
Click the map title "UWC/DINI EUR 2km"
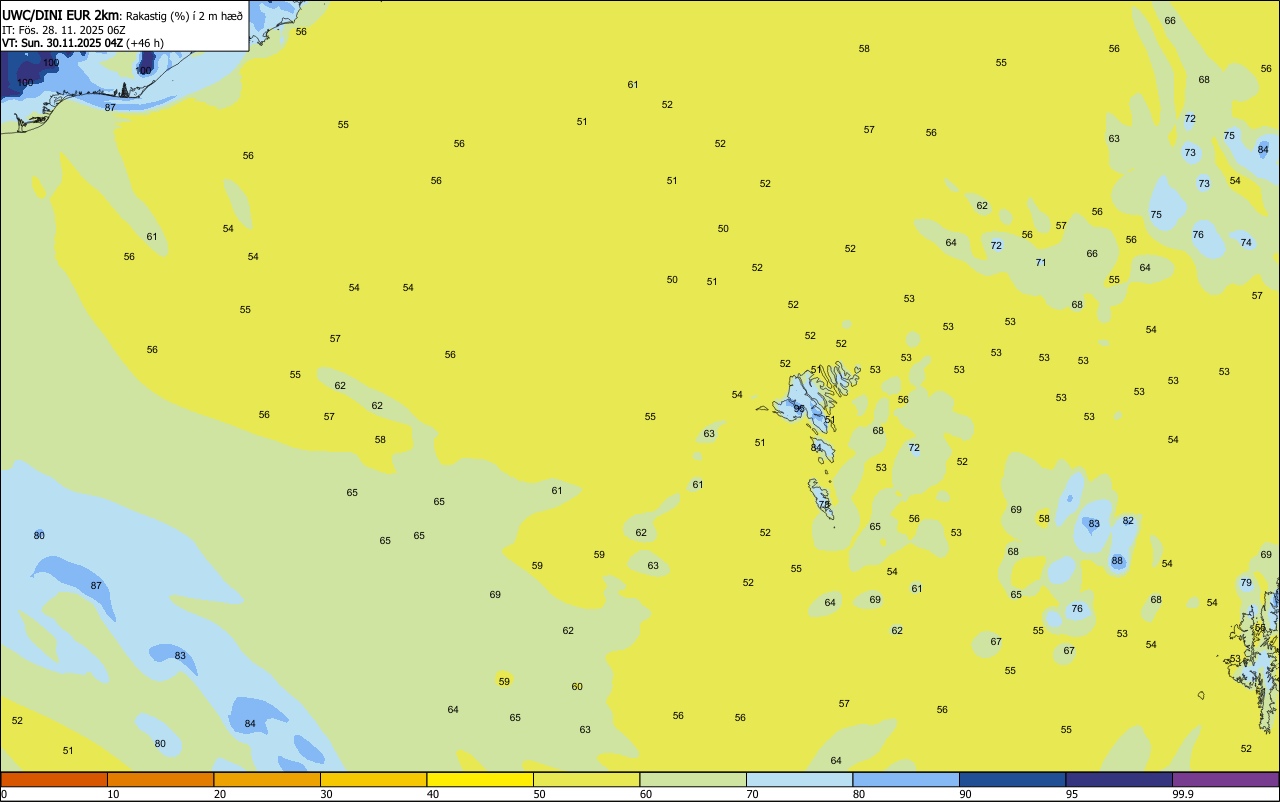coord(61,15)
